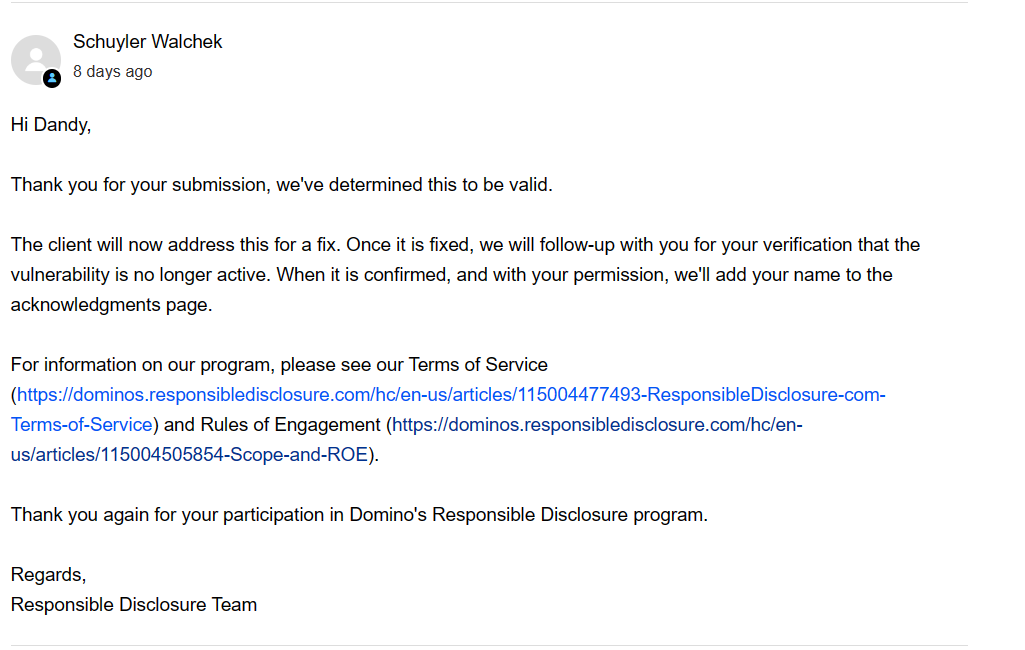Click Schuyler Walchek's profile avatar
The width and height of the screenshot is (1025, 650).
[35, 59]
